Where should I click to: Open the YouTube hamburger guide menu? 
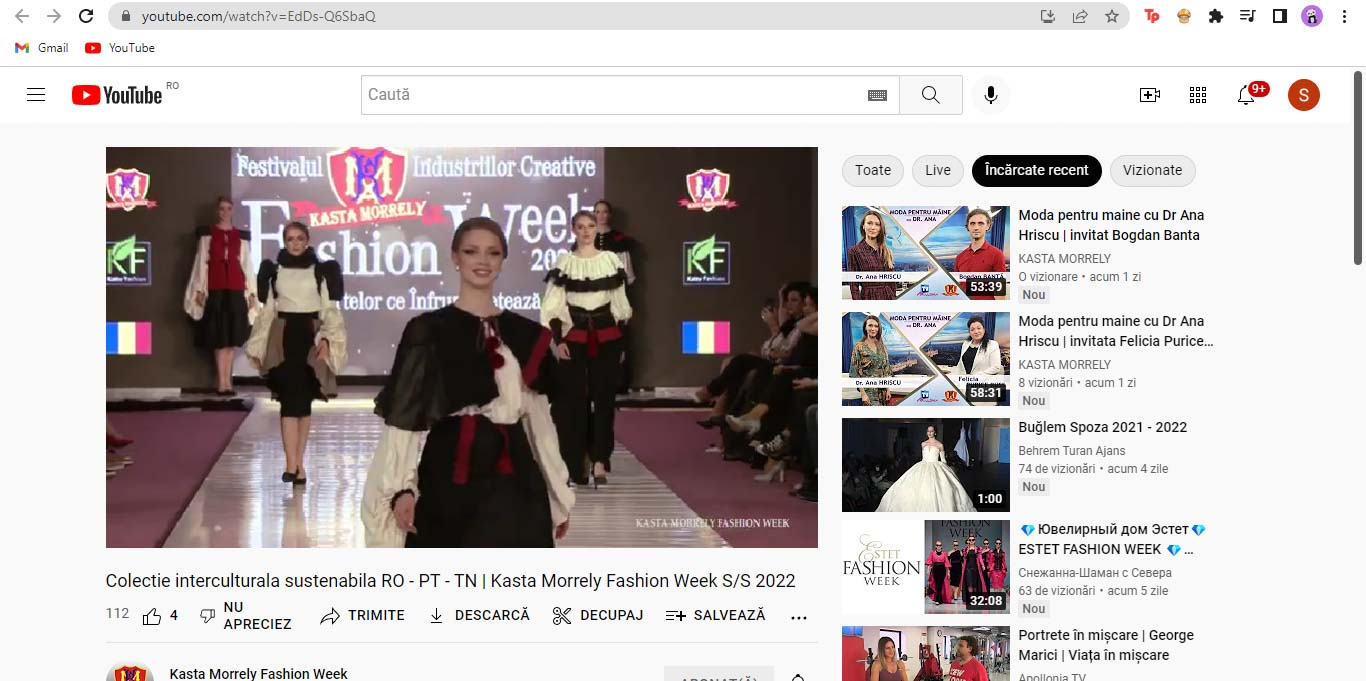point(36,95)
